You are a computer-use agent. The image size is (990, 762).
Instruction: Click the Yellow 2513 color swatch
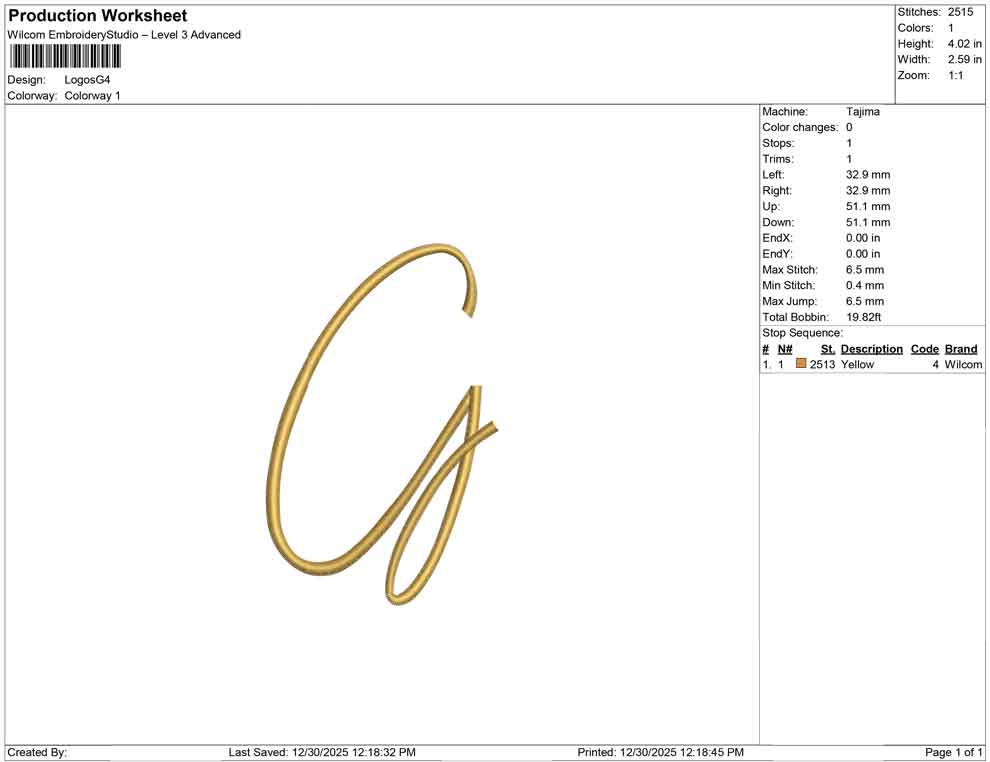tap(801, 364)
